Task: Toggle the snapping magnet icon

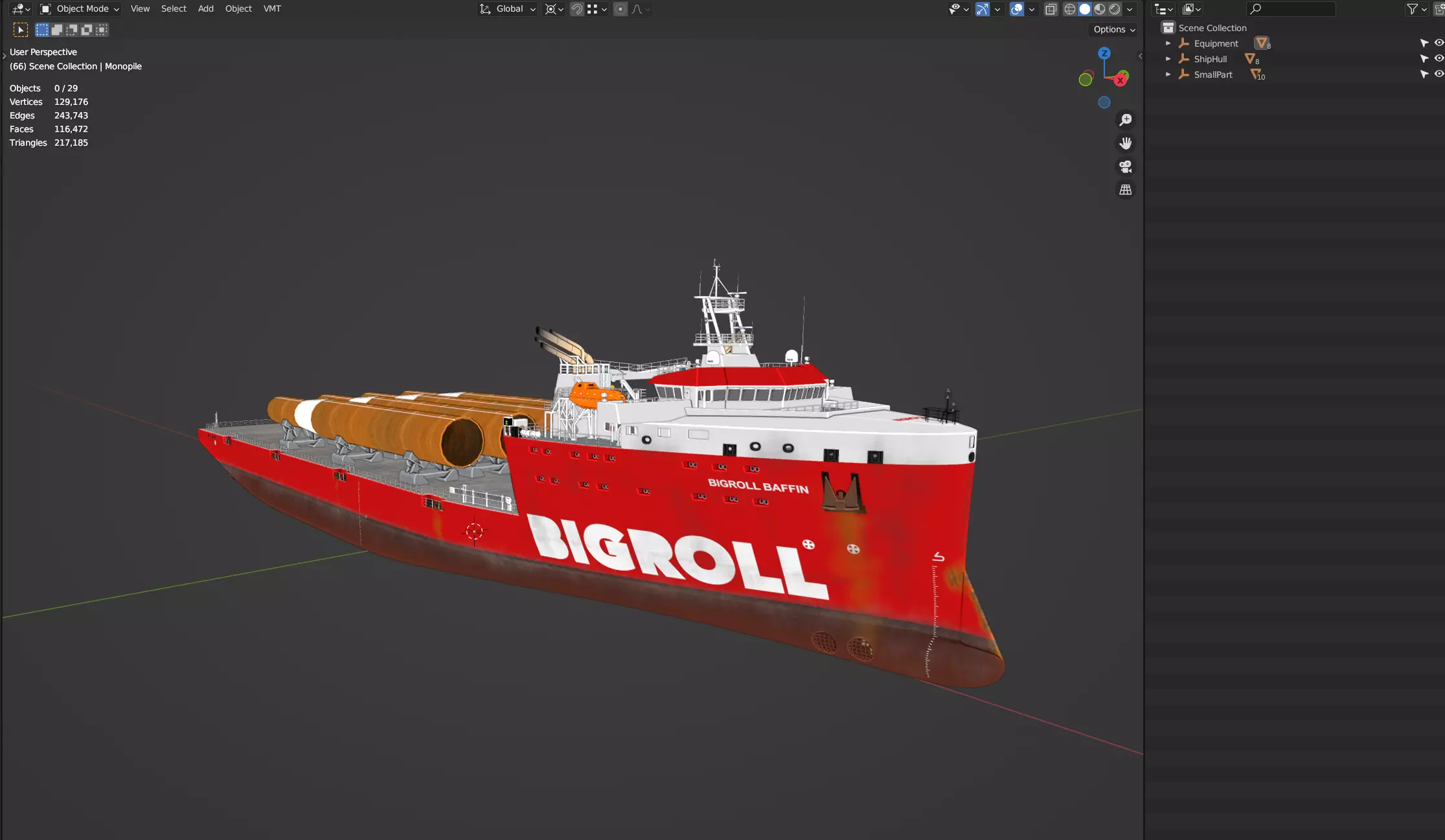Action: [576, 9]
